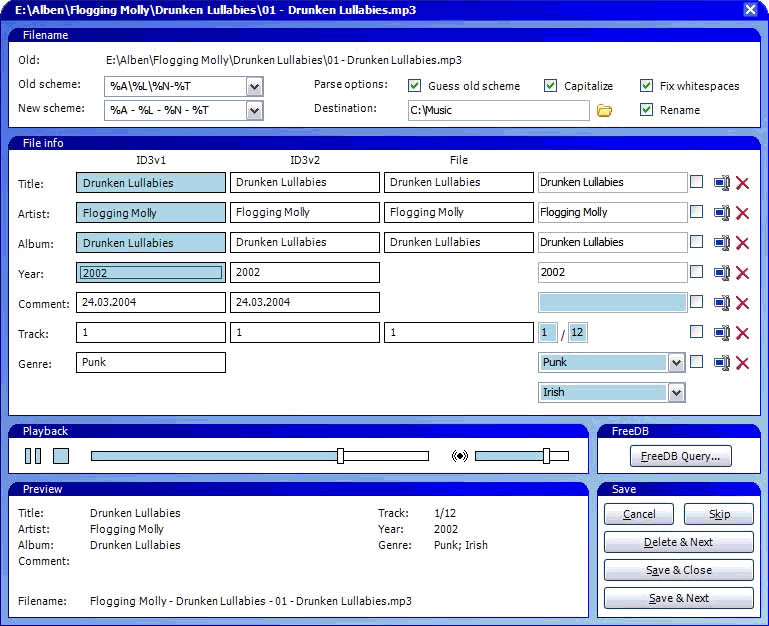Tick the checkbox in the Artist row
The image size is (769, 626).
tap(696, 211)
